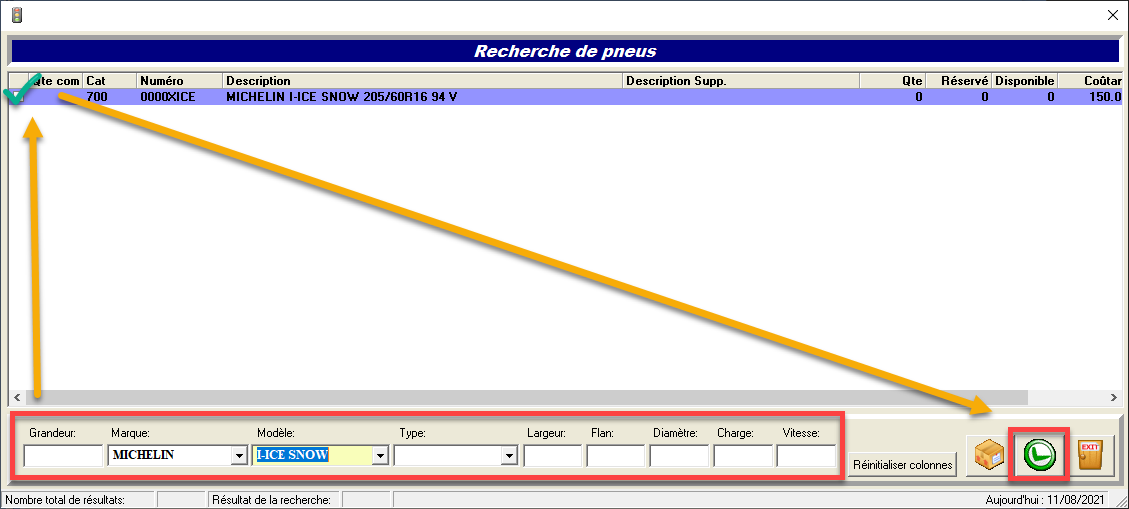
Task: Click the Qte com column header
Action: 55,81
